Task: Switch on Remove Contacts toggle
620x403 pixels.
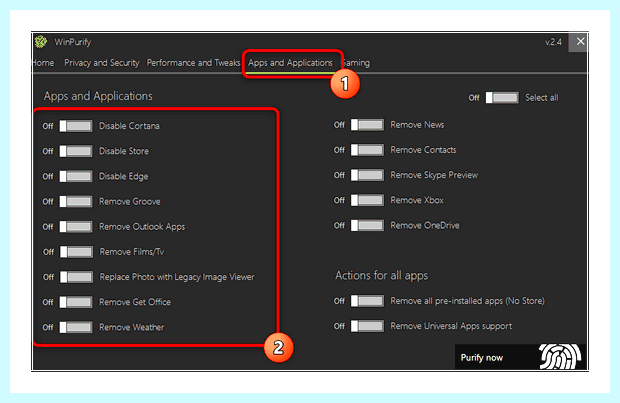Action: (x=367, y=150)
